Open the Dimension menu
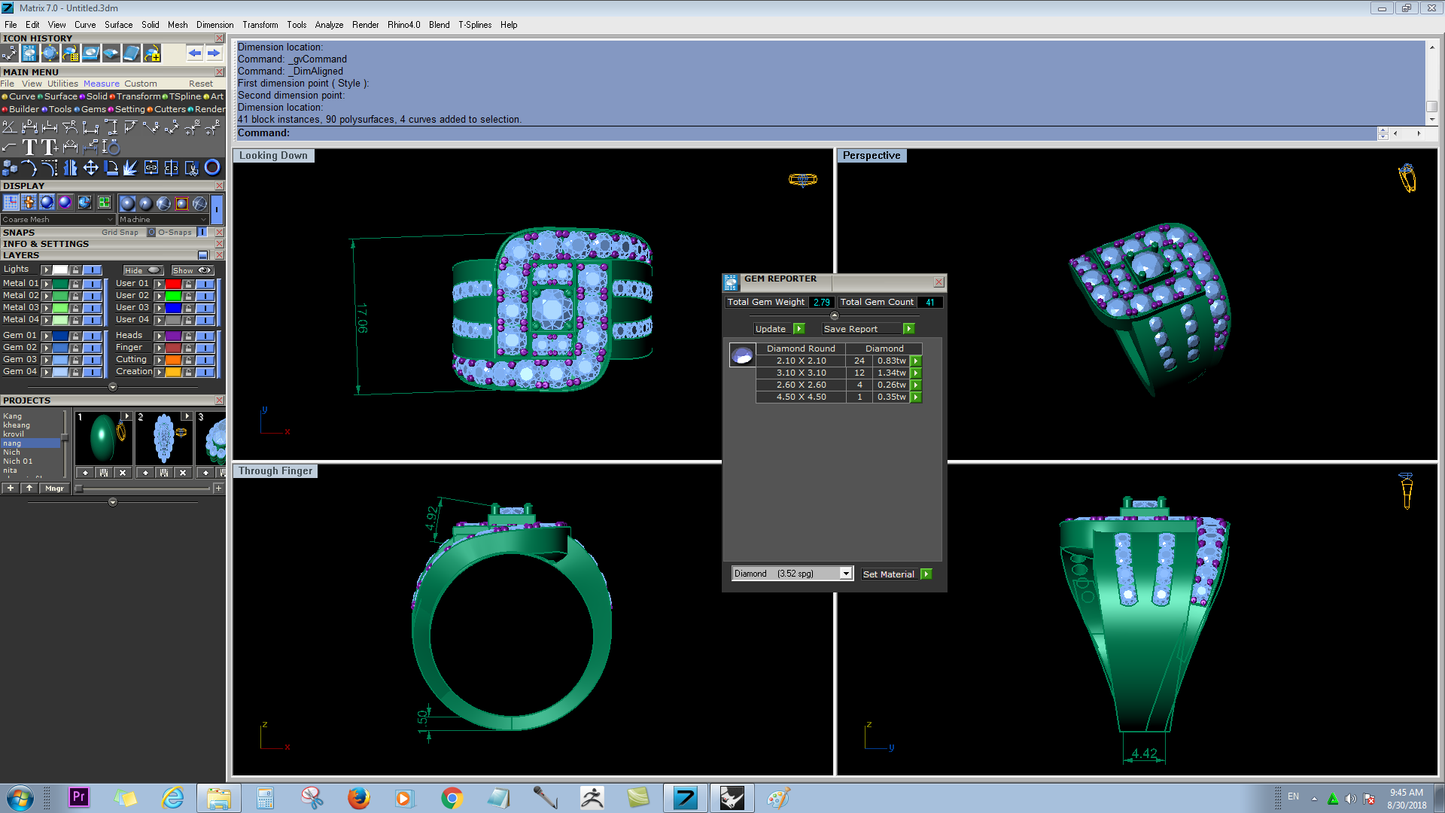 (x=215, y=25)
